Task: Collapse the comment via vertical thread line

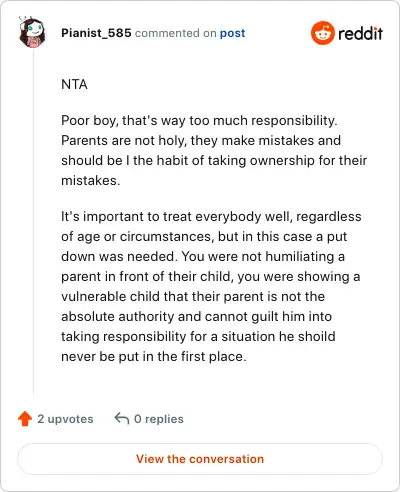Action: 34,222
